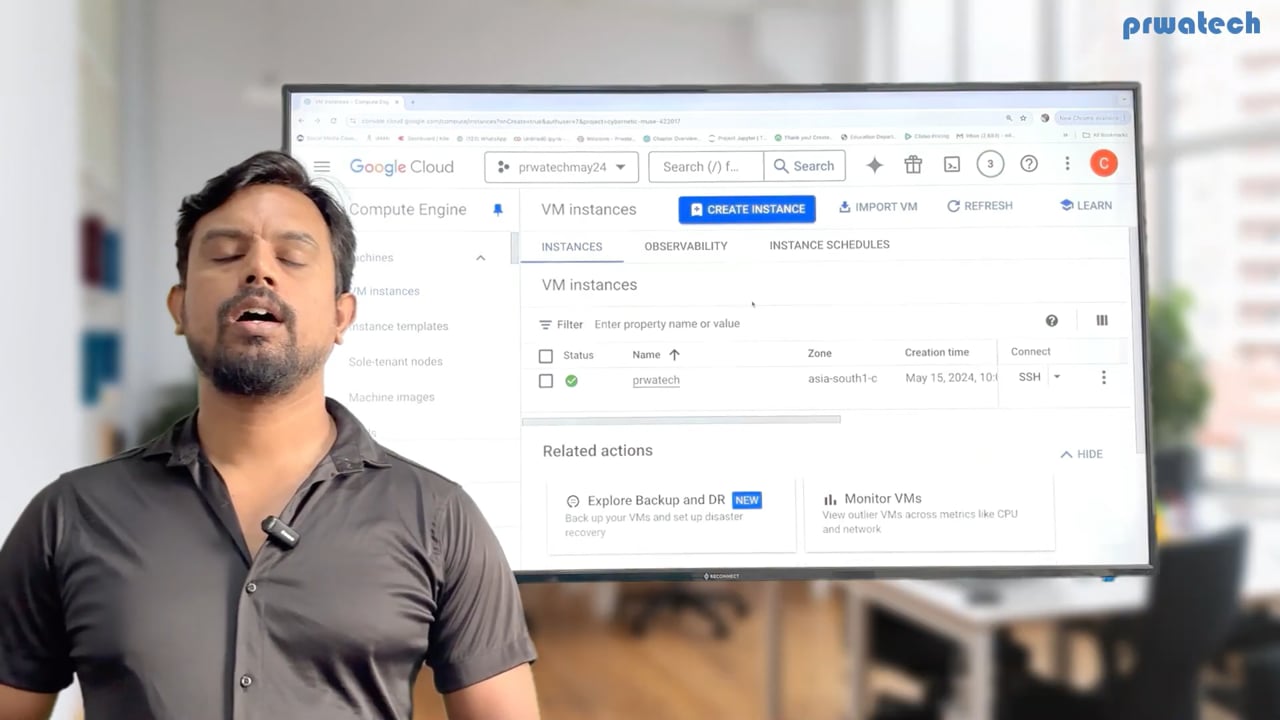
Task: Open filter help question mark icon
Action: (x=1051, y=321)
